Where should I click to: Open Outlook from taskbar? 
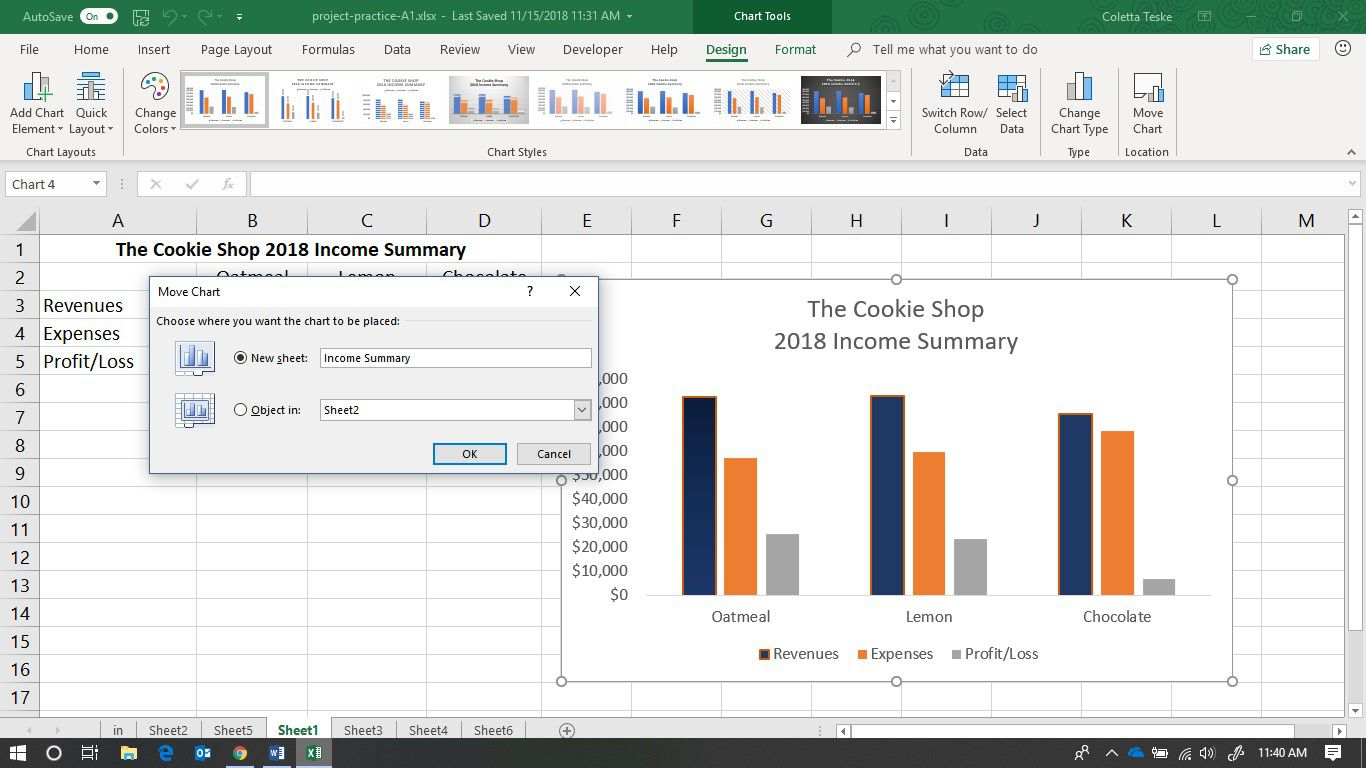202,753
